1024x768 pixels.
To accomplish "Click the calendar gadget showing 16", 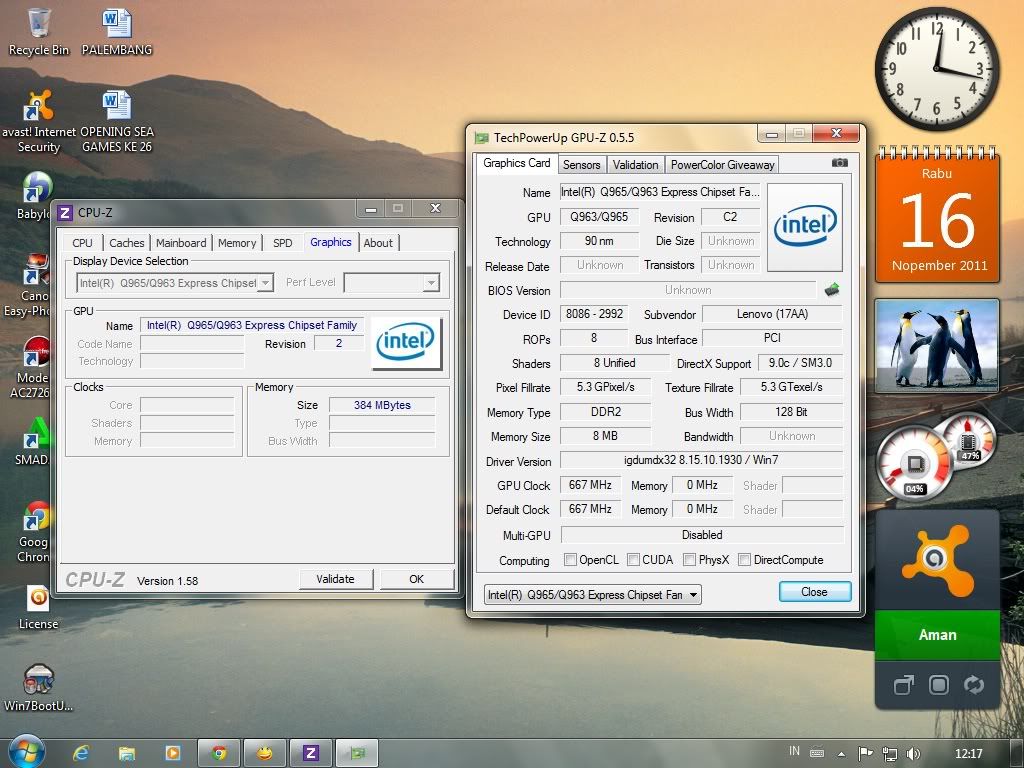I will coord(937,216).
